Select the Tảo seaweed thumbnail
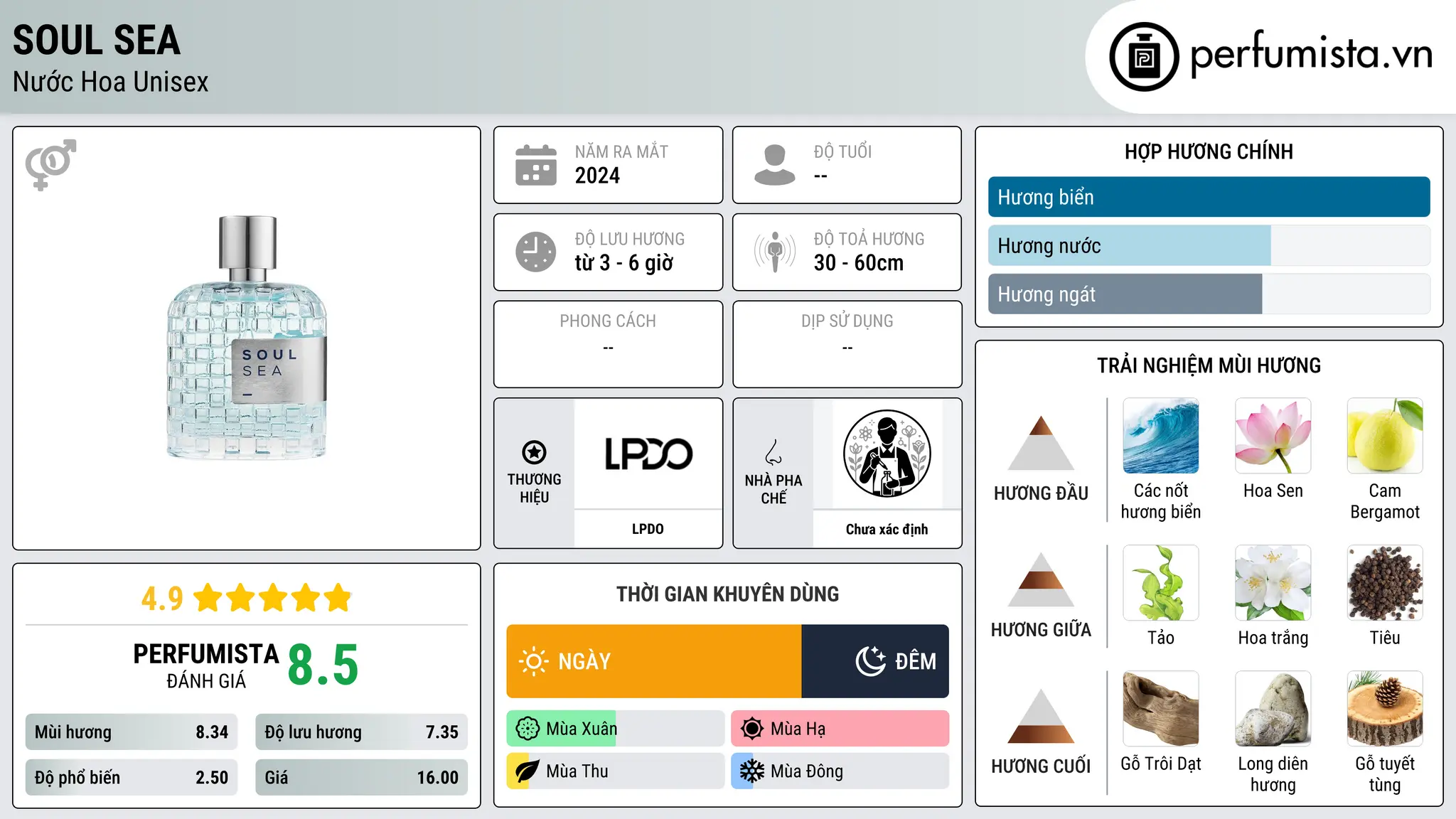This screenshot has height=819, width=1456. [1160, 583]
